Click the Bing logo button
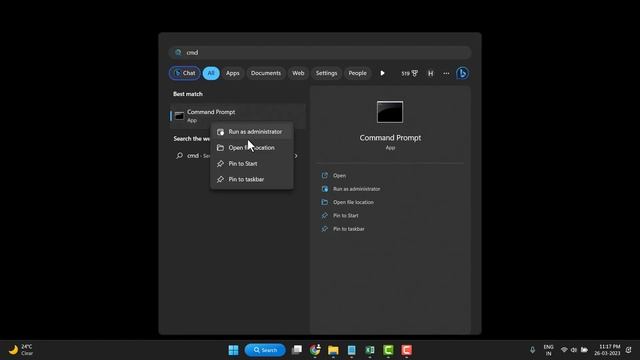640x360 pixels. 462,73
